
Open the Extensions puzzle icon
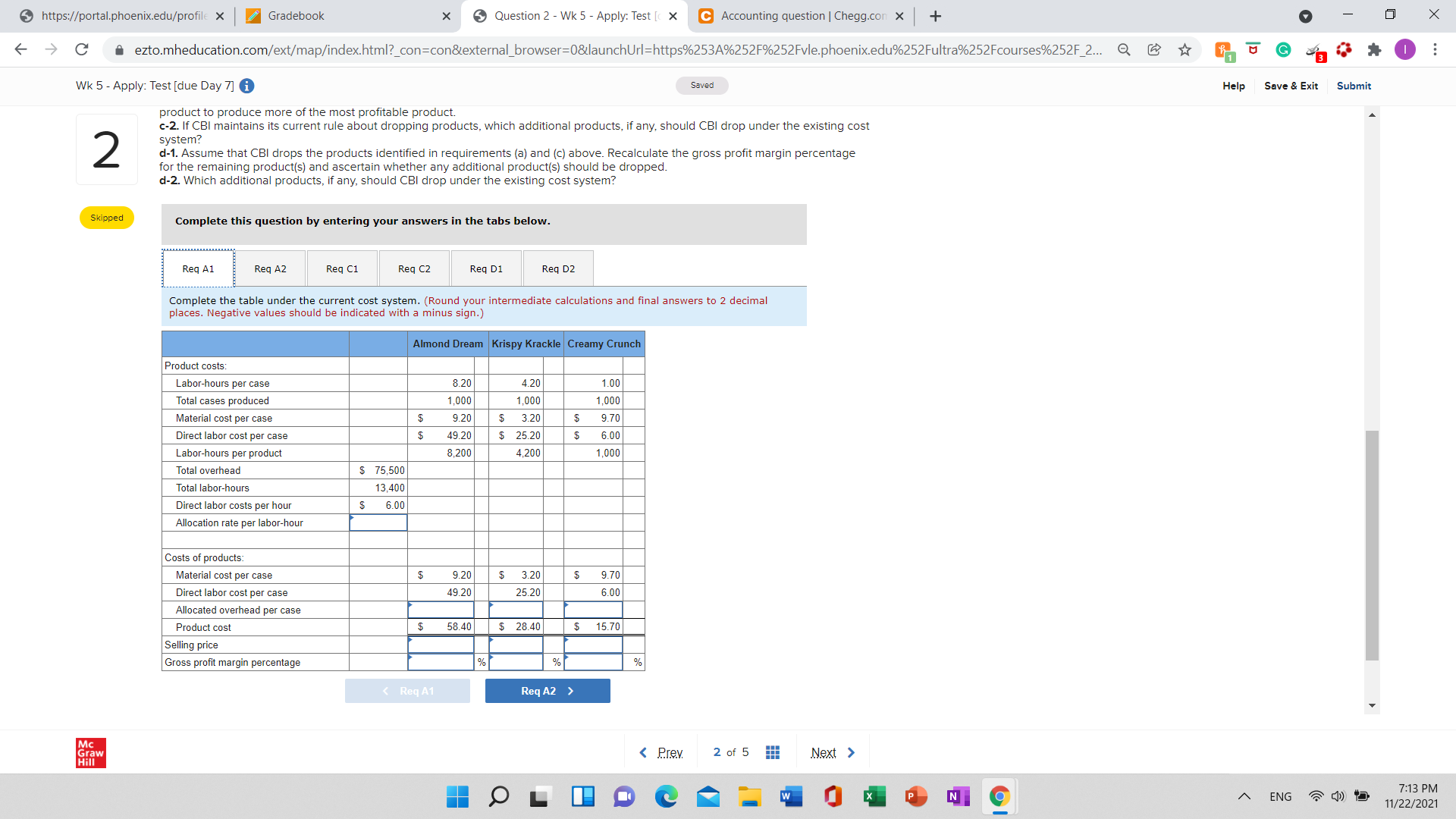pos(1374,50)
